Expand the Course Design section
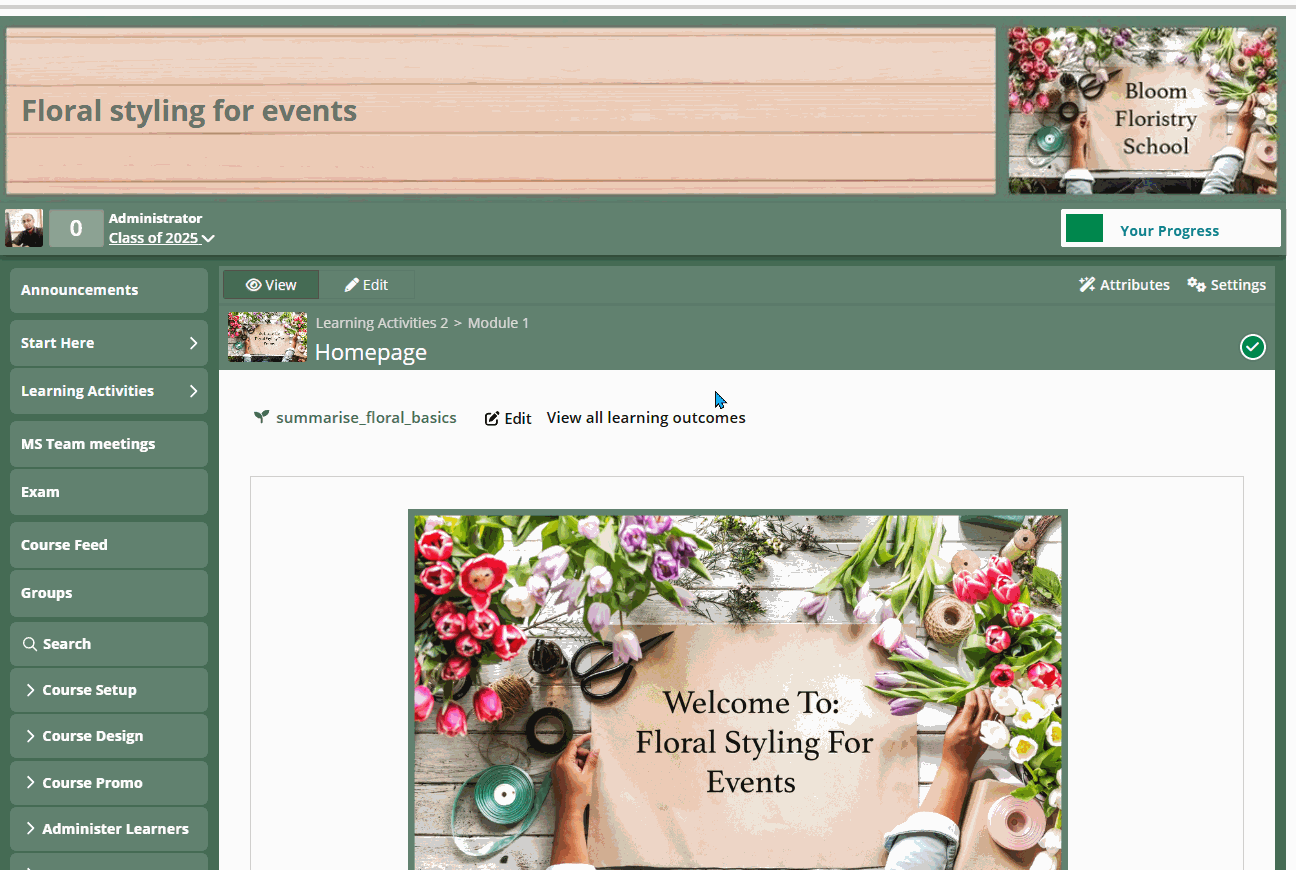This screenshot has width=1296, height=870. click(x=109, y=736)
